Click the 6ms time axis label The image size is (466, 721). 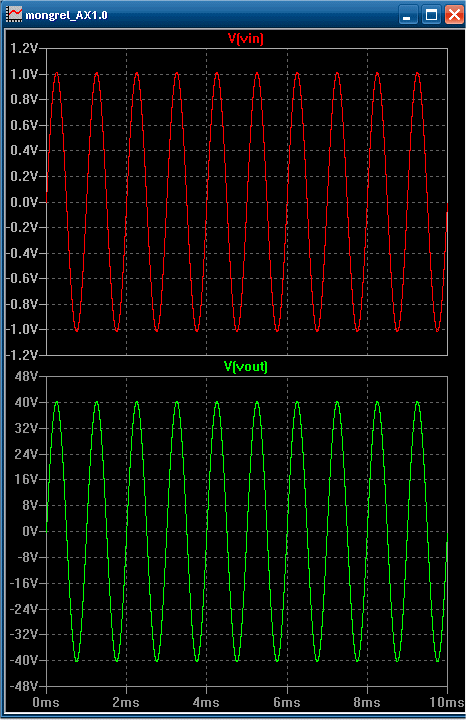(287, 702)
